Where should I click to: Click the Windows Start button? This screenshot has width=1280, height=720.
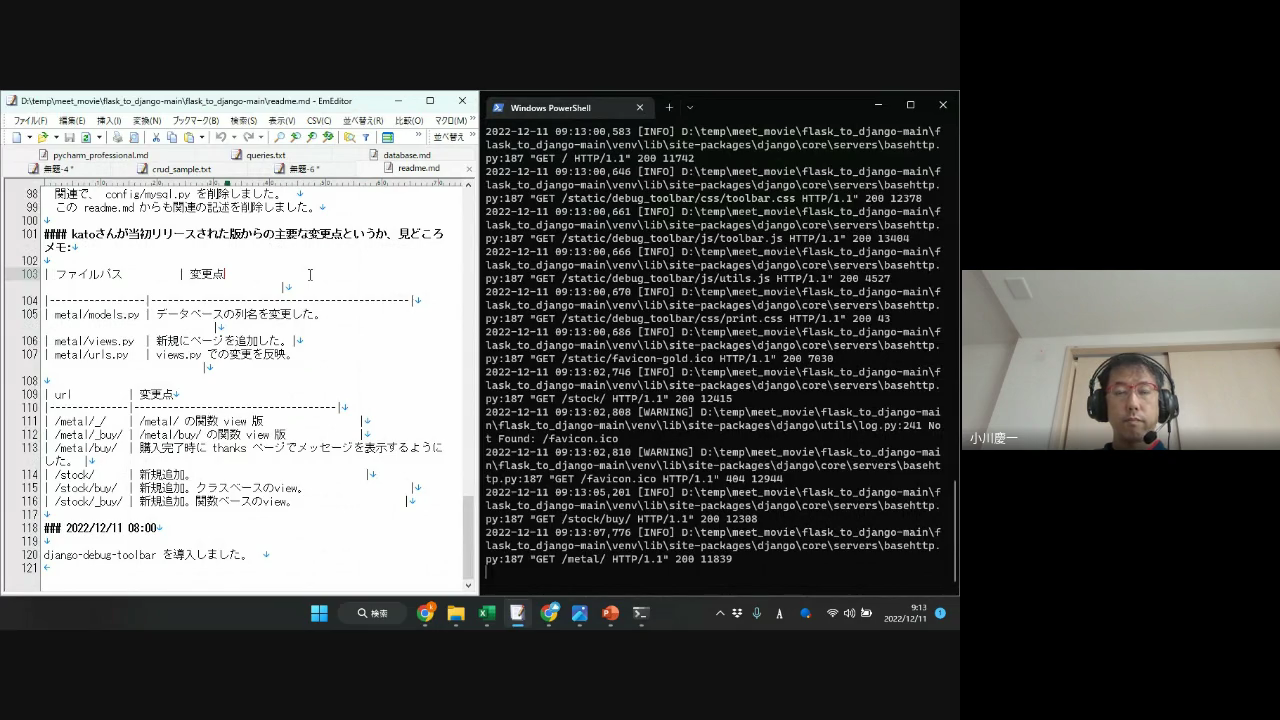point(319,613)
